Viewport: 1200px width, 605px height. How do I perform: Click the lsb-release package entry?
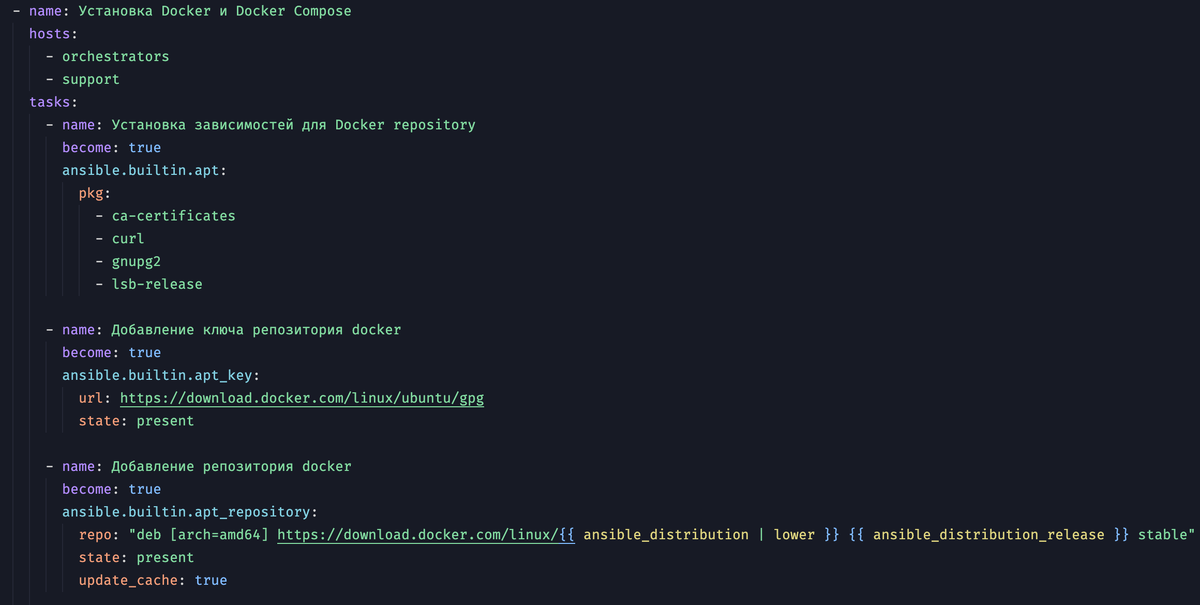coord(157,284)
